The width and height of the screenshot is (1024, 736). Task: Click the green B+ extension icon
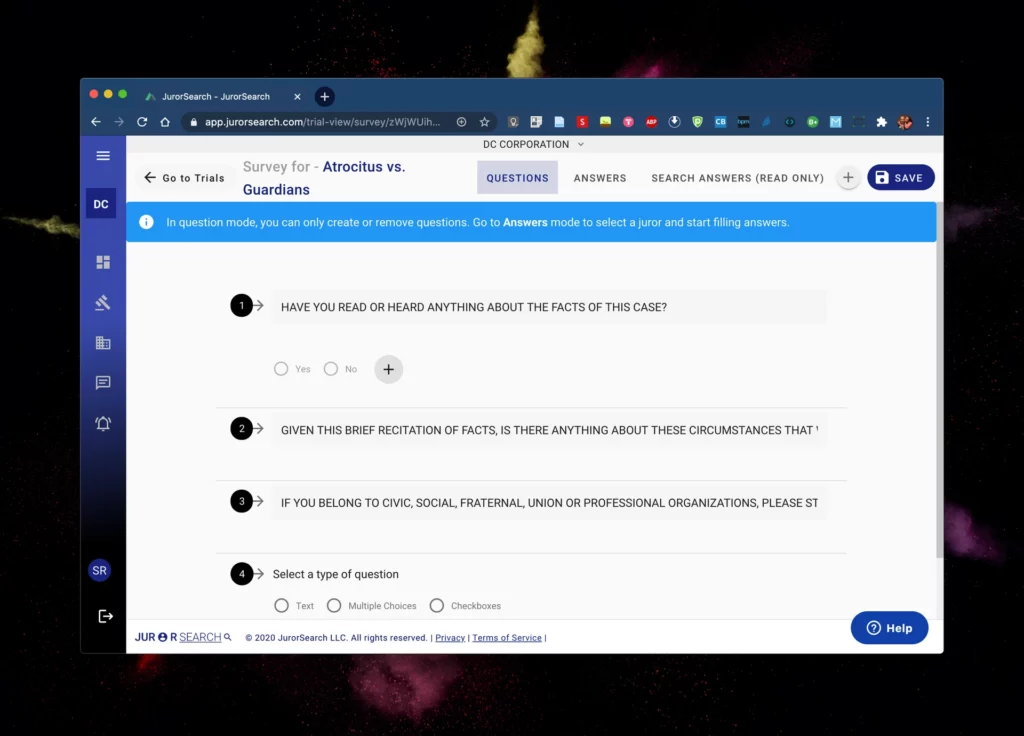coord(812,122)
